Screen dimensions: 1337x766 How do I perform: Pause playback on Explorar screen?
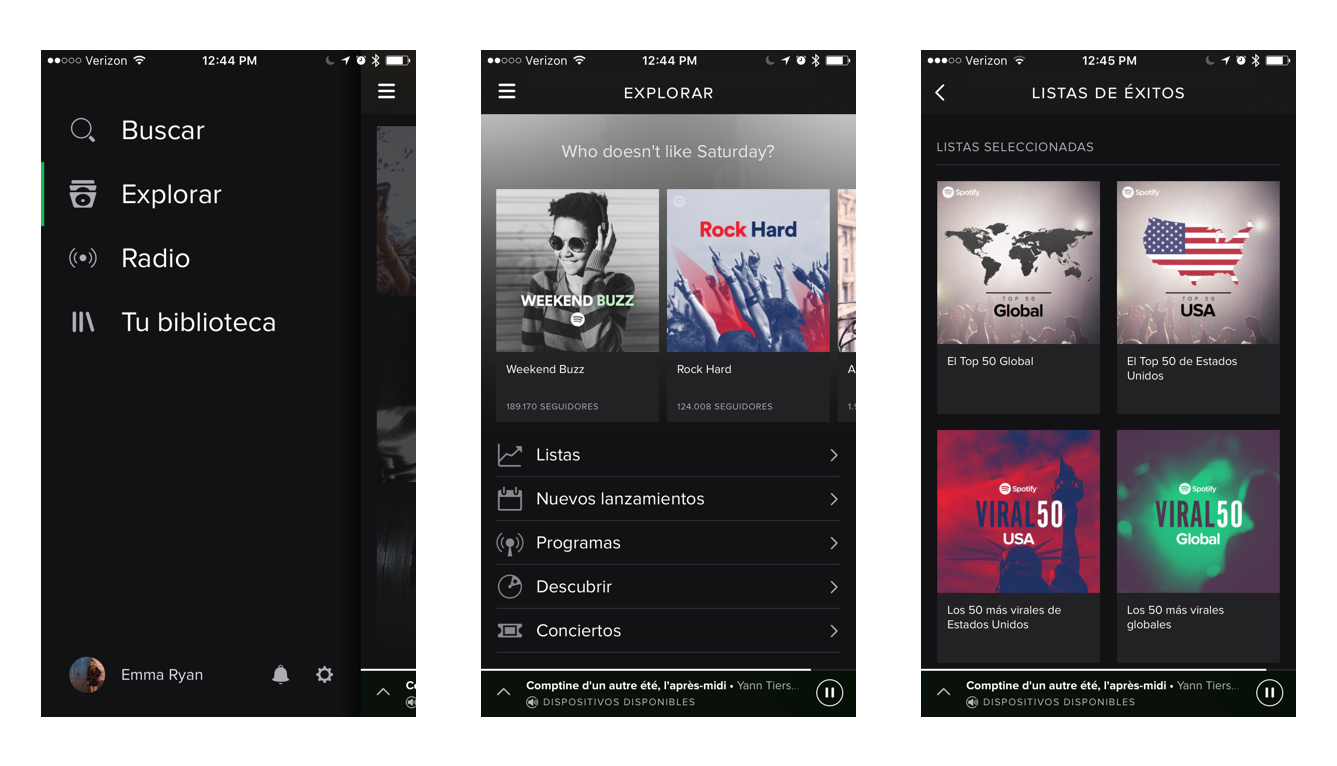tap(829, 692)
